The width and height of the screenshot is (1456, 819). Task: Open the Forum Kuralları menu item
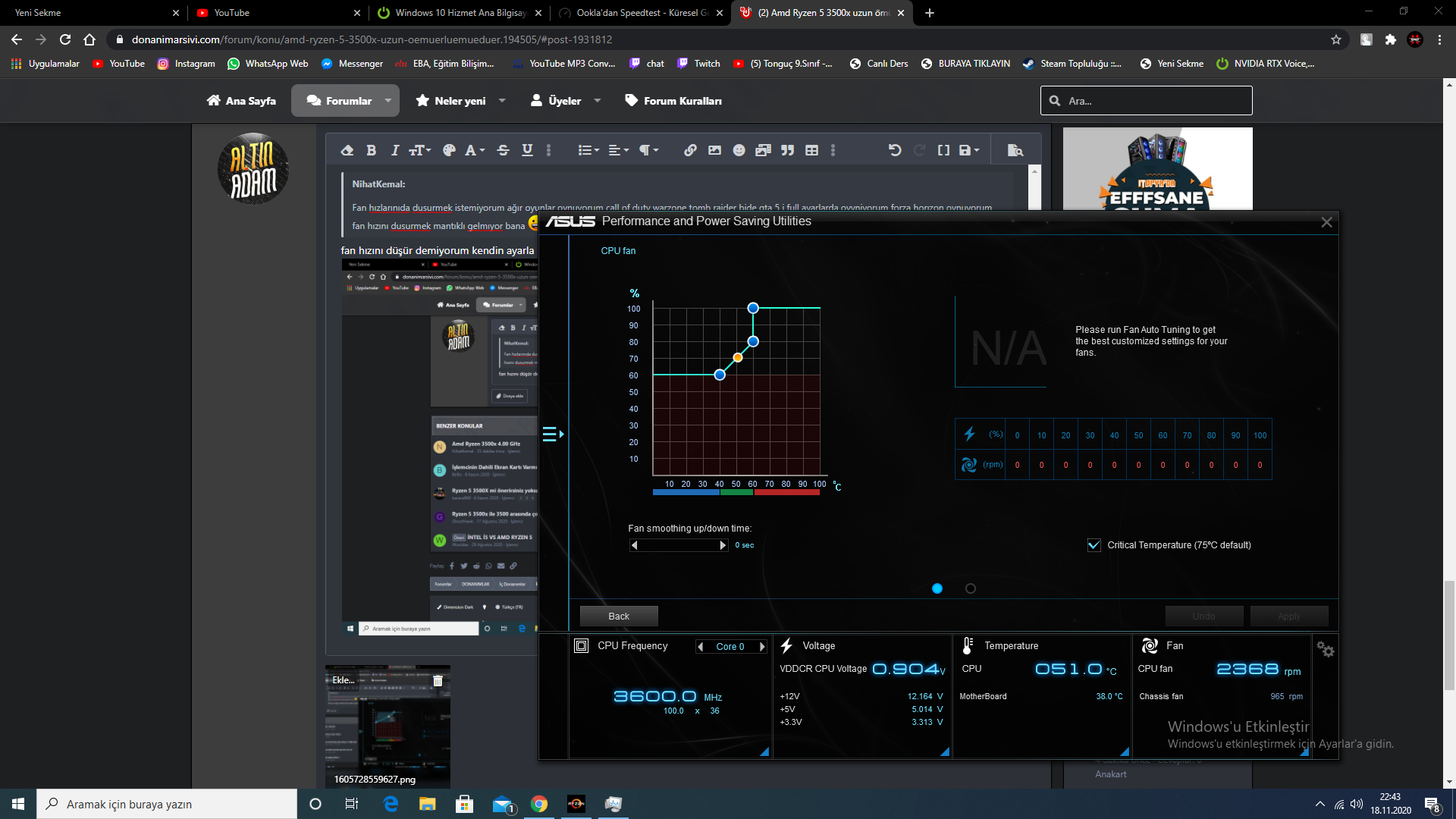673,100
